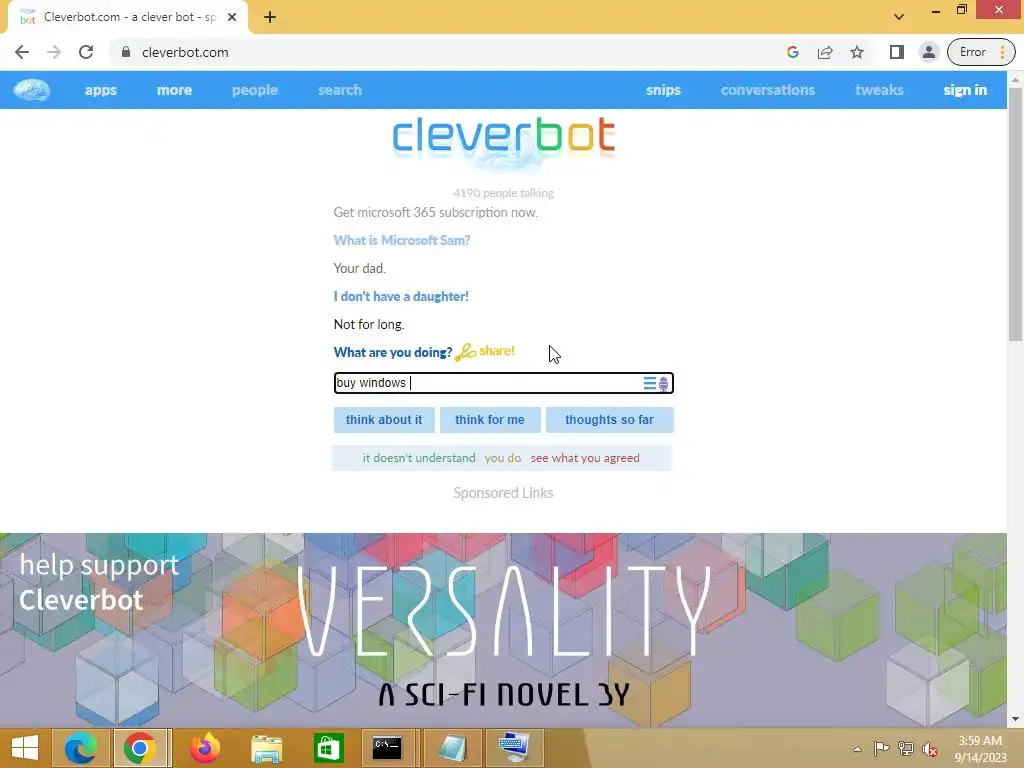Screen dimensions: 1024x768
Task: Open the conversations menu item
Action: point(768,90)
